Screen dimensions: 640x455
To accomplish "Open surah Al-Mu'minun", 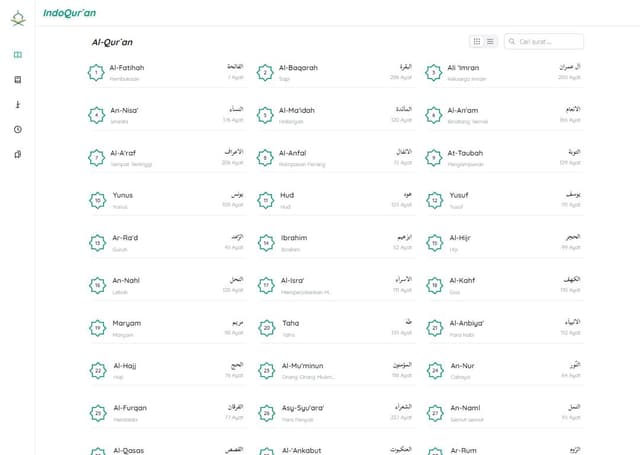I will (336, 371).
